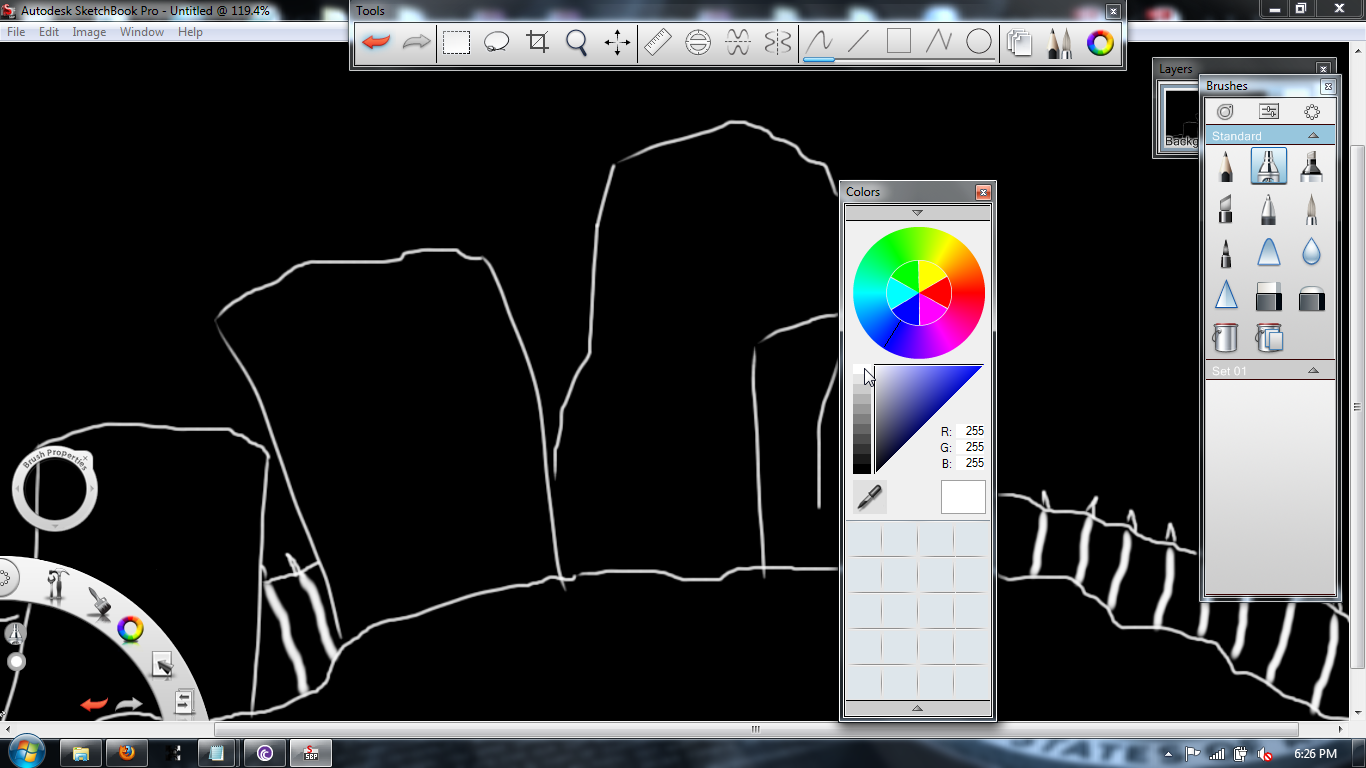
Task: Toggle the Color Editor from the Tools bar
Action: [1100, 42]
